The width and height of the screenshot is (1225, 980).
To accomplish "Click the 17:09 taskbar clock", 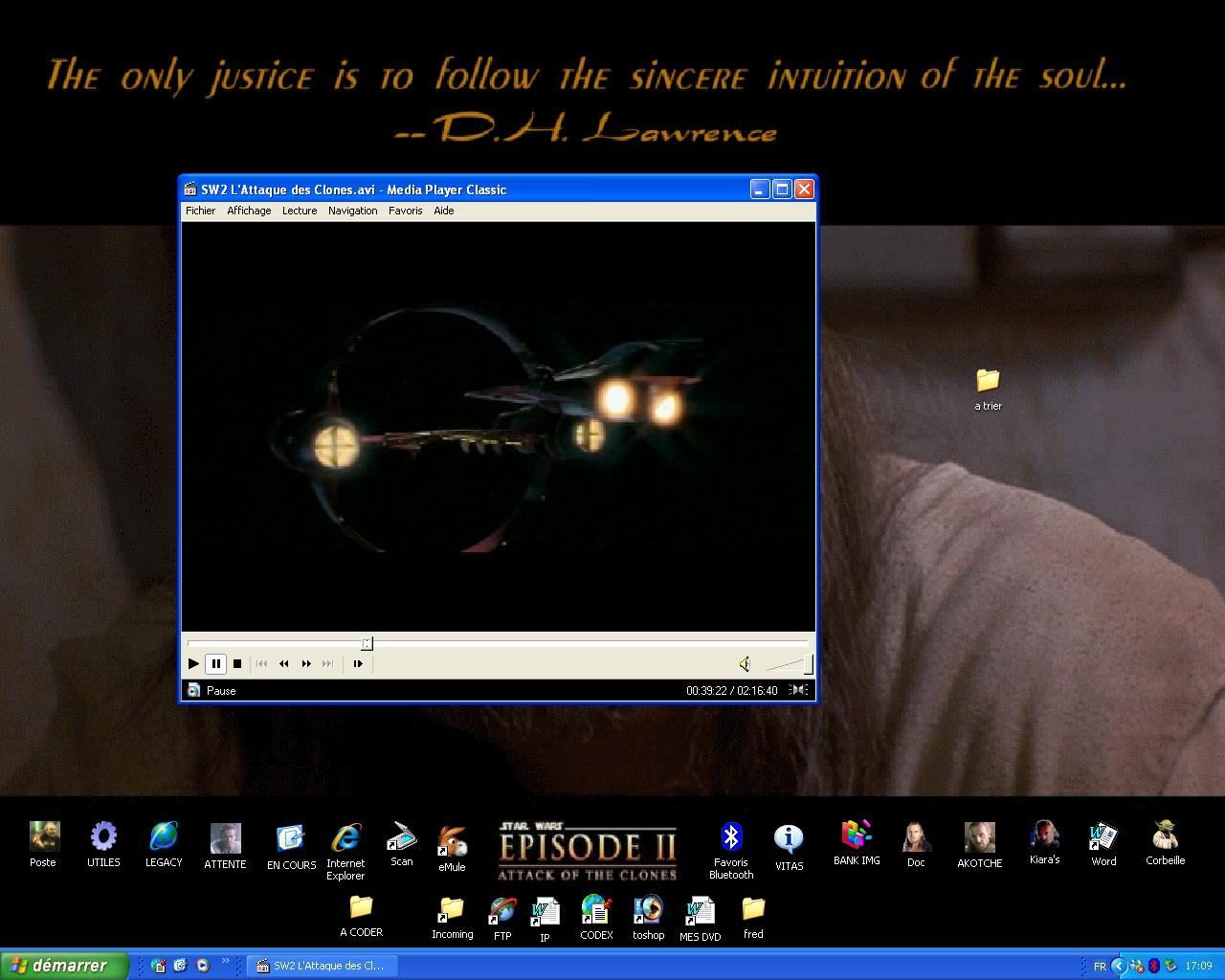I will point(1198,967).
